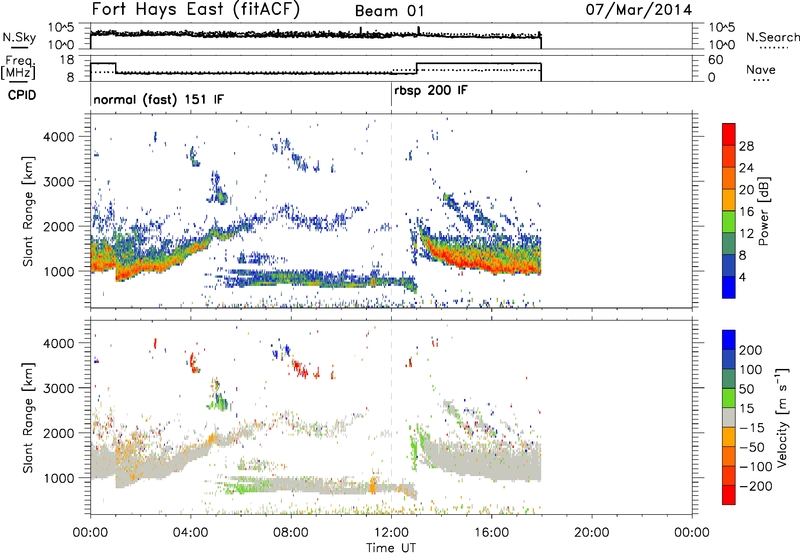Click the "3000" tick of the power panel

pyautogui.click(x=59, y=182)
